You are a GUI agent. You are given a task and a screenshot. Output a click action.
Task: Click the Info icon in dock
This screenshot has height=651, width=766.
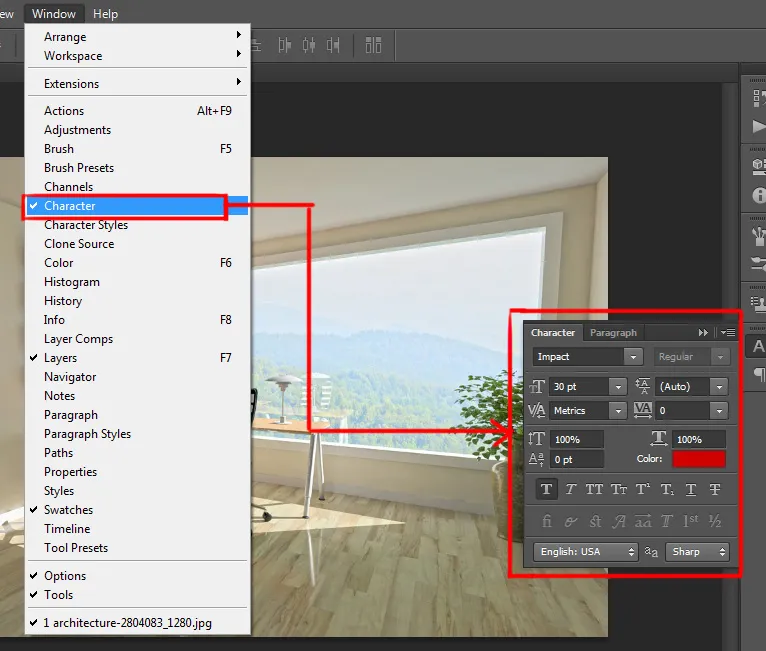[x=759, y=195]
